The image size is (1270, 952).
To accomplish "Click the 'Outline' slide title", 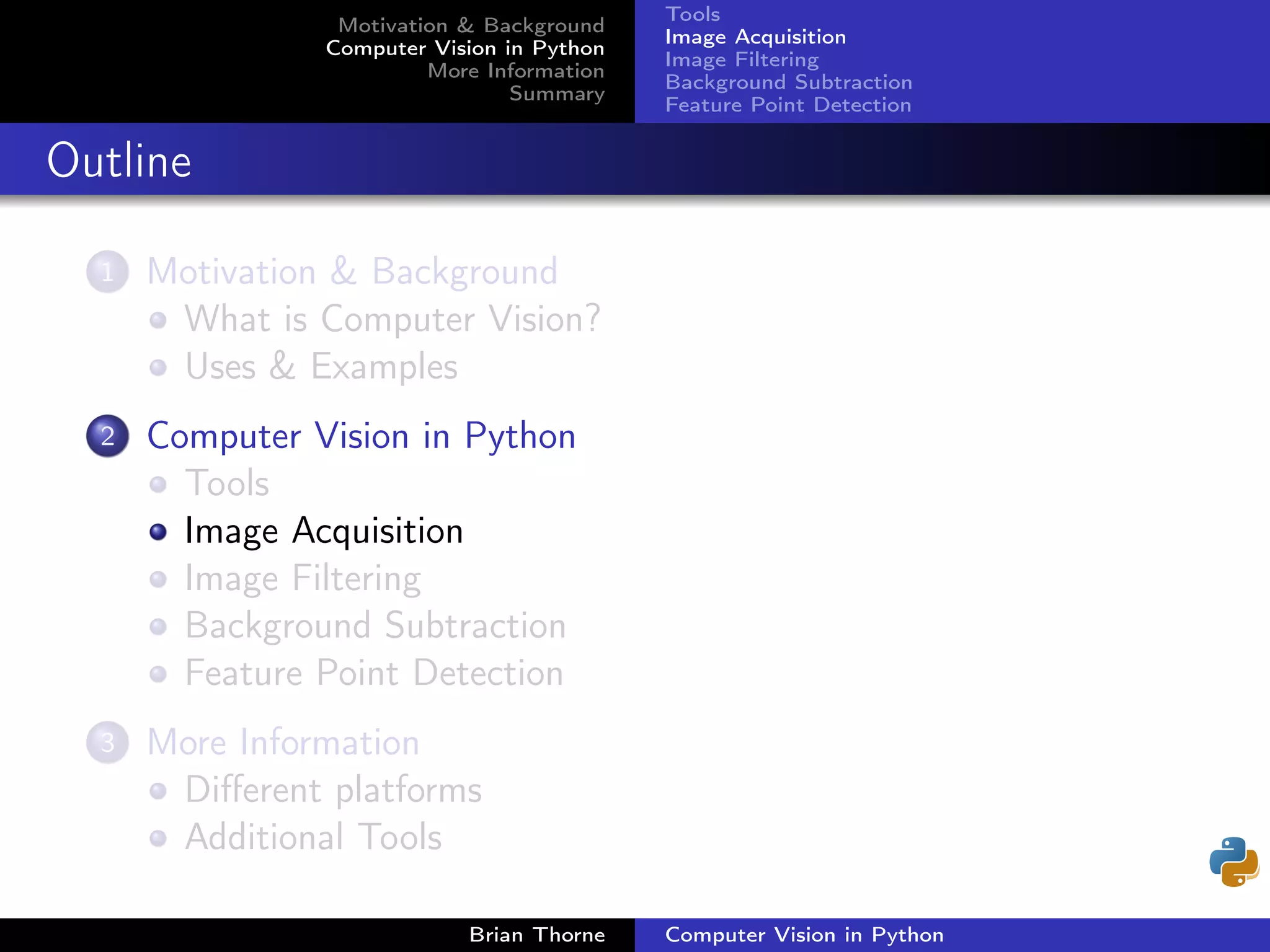I will point(119,160).
